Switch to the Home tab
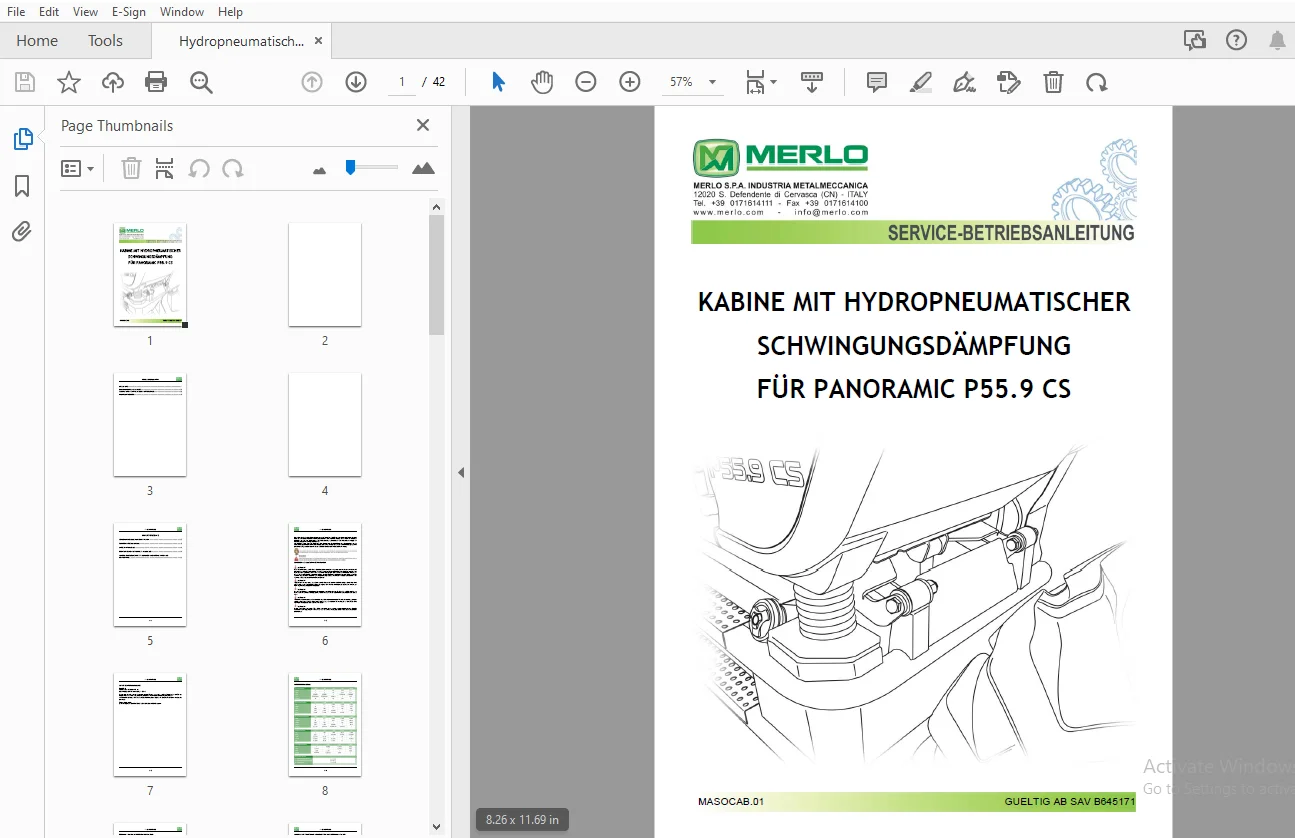1295x838 pixels. point(37,41)
